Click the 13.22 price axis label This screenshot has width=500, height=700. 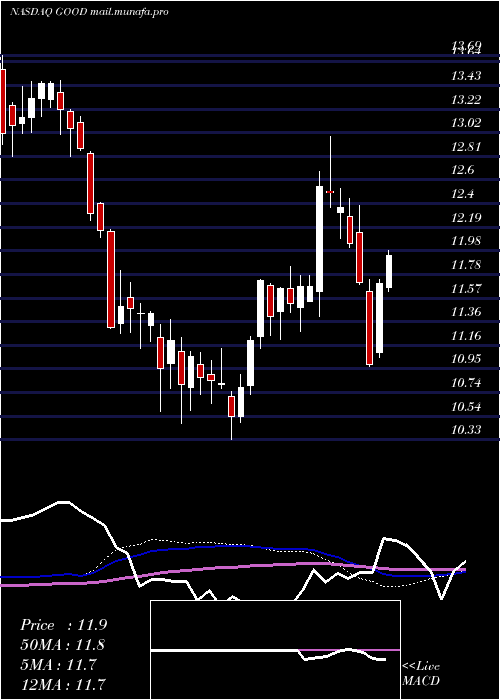(x=466, y=100)
